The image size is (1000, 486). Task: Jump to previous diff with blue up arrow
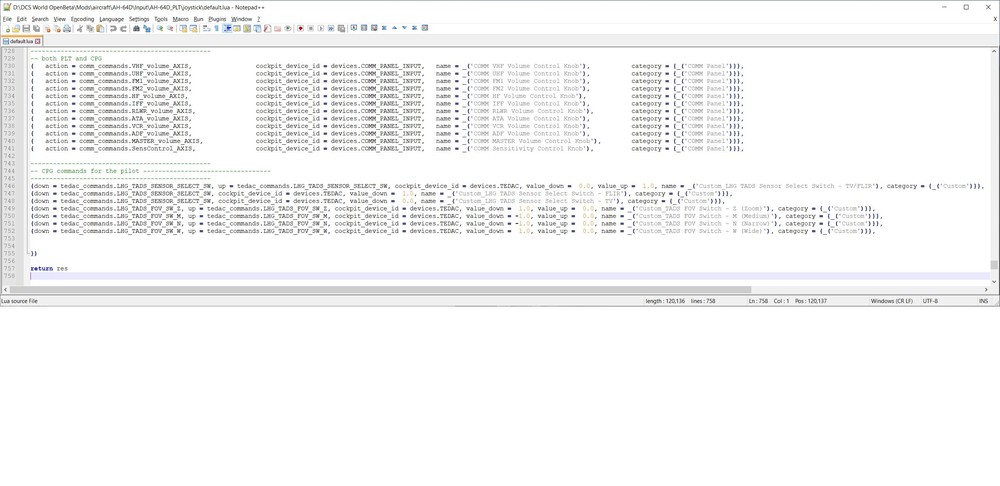click(x=395, y=28)
